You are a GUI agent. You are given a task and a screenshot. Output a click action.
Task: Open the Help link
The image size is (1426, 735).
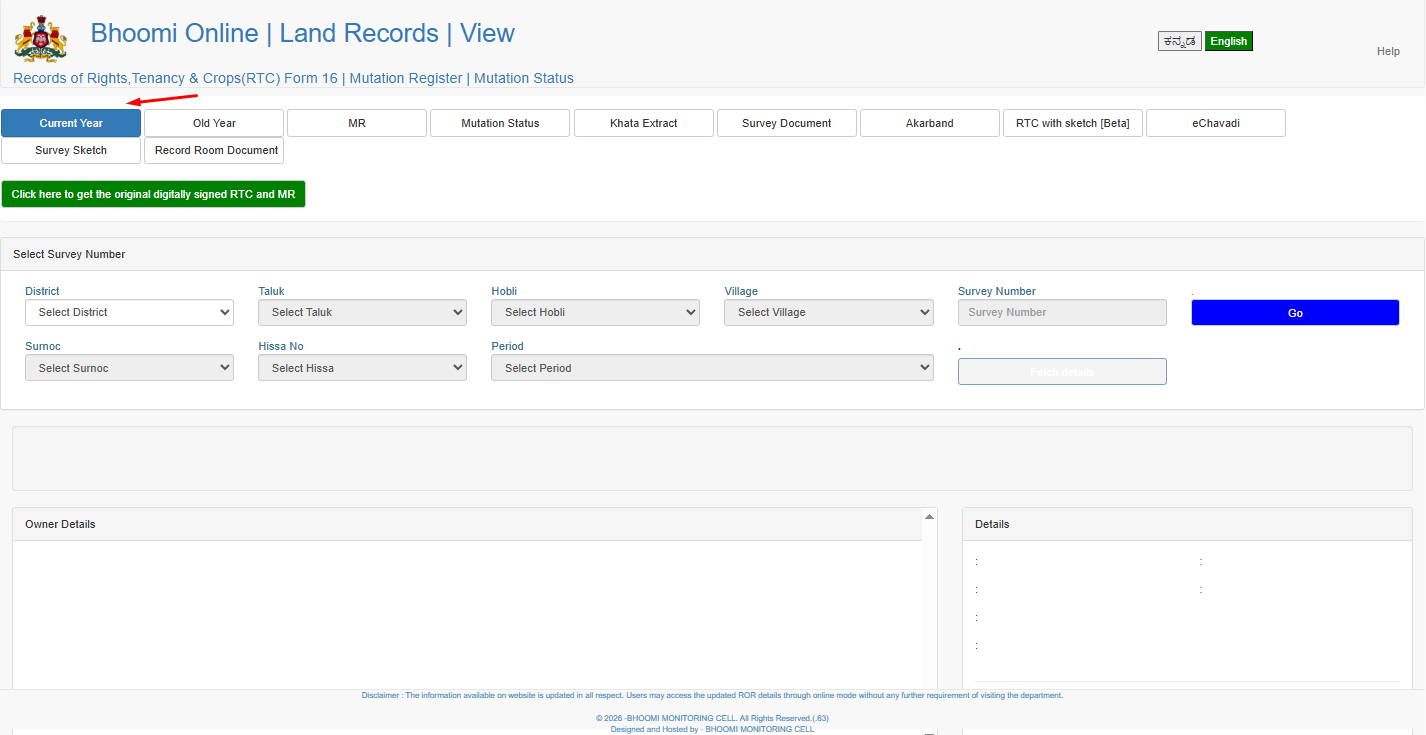pyautogui.click(x=1388, y=51)
